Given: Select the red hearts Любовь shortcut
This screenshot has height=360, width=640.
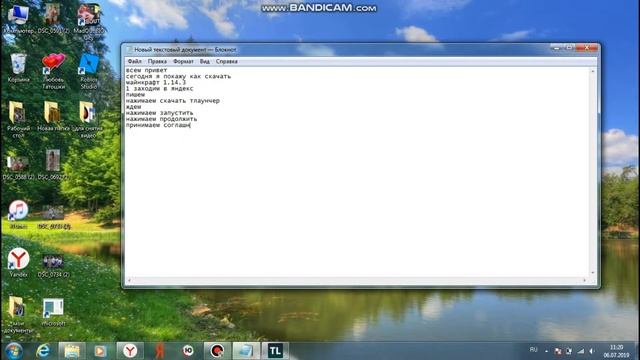Looking at the screenshot, I should (x=53, y=71).
